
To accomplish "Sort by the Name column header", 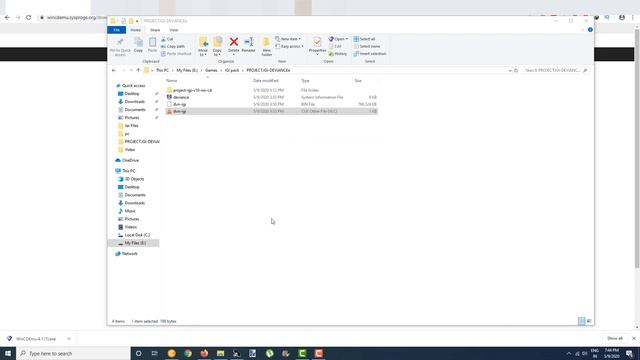I will (171, 81).
